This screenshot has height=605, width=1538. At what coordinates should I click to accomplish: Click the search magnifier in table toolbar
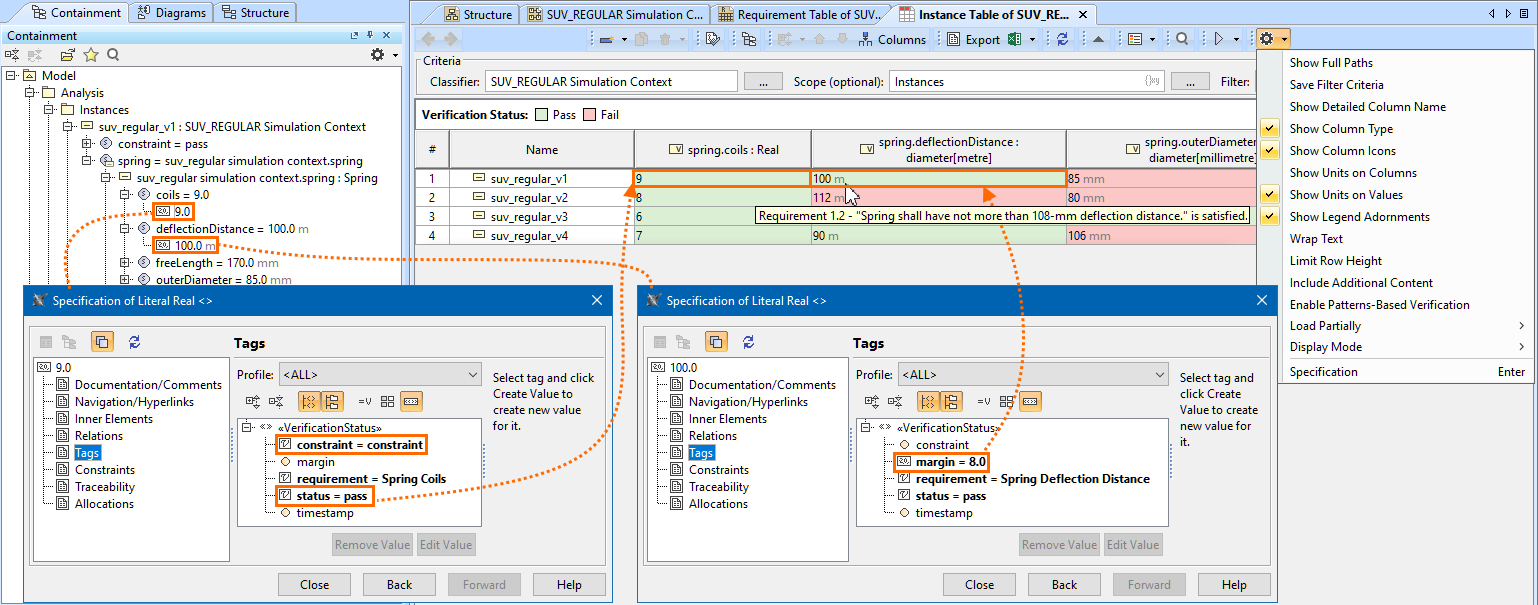pyautogui.click(x=1182, y=39)
